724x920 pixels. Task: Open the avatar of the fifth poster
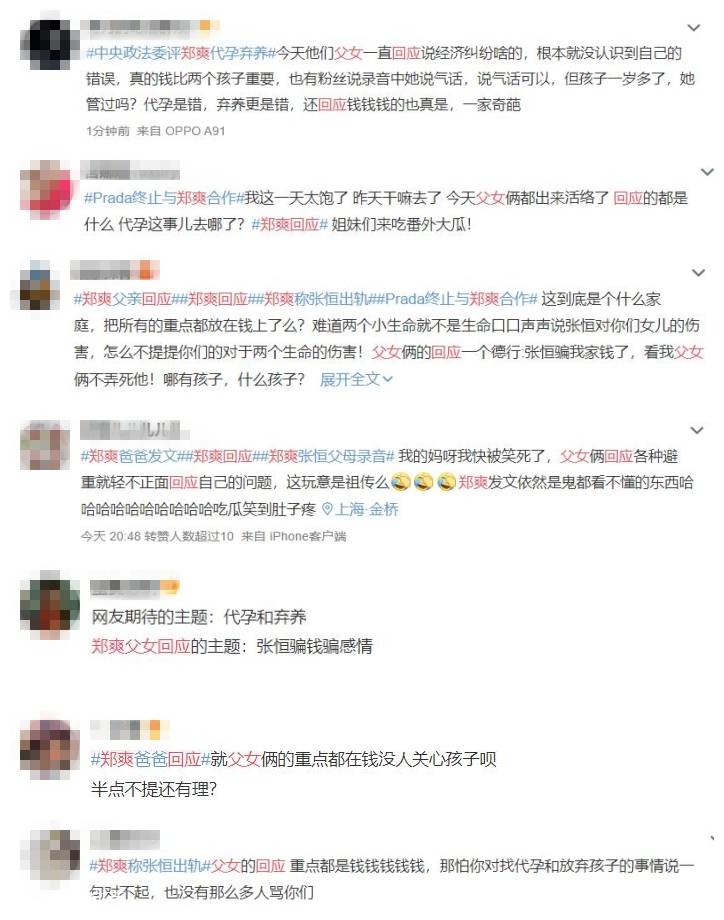click(49, 604)
